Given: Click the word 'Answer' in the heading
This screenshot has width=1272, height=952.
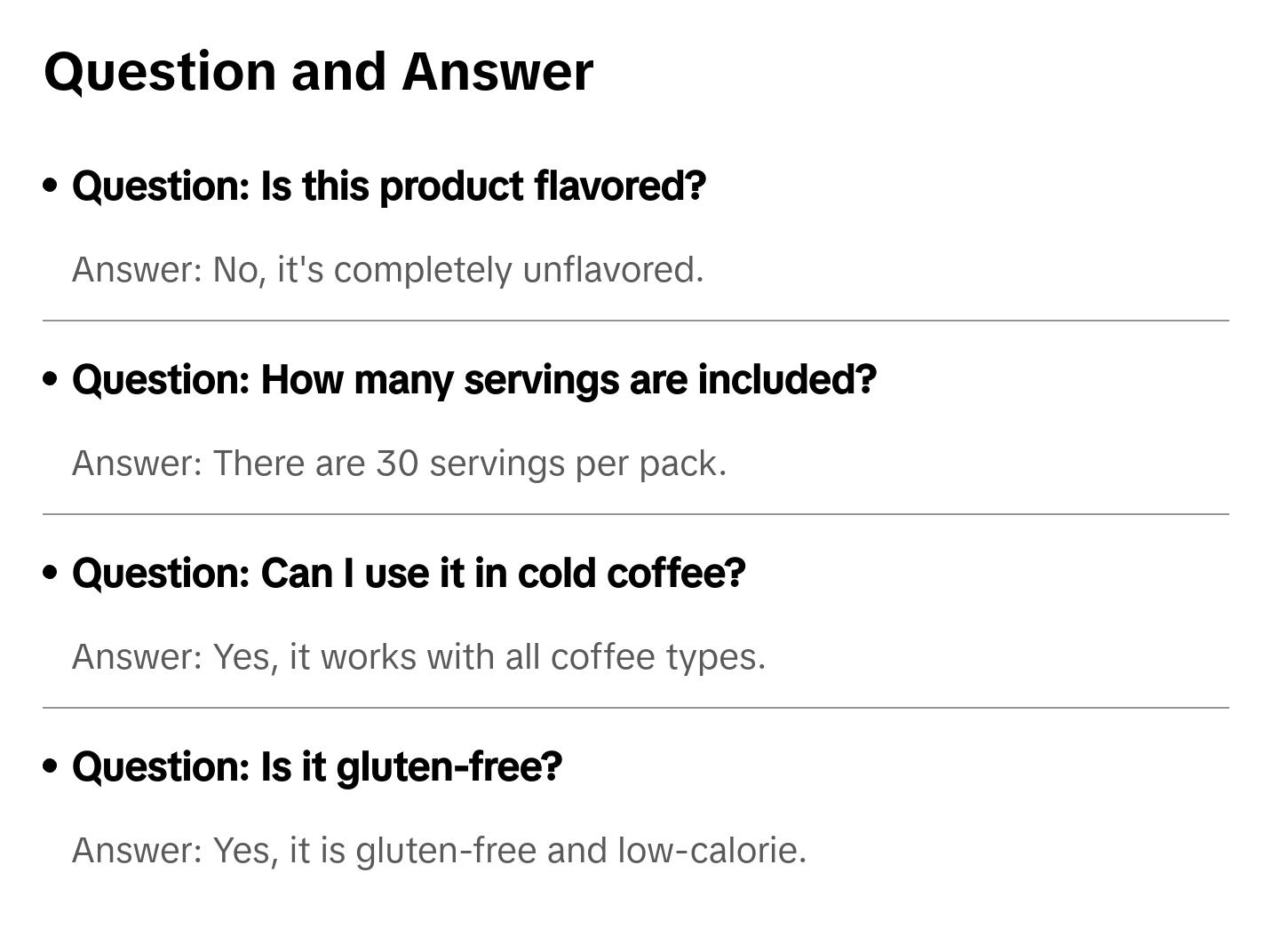Looking at the screenshot, I should 497,72.
